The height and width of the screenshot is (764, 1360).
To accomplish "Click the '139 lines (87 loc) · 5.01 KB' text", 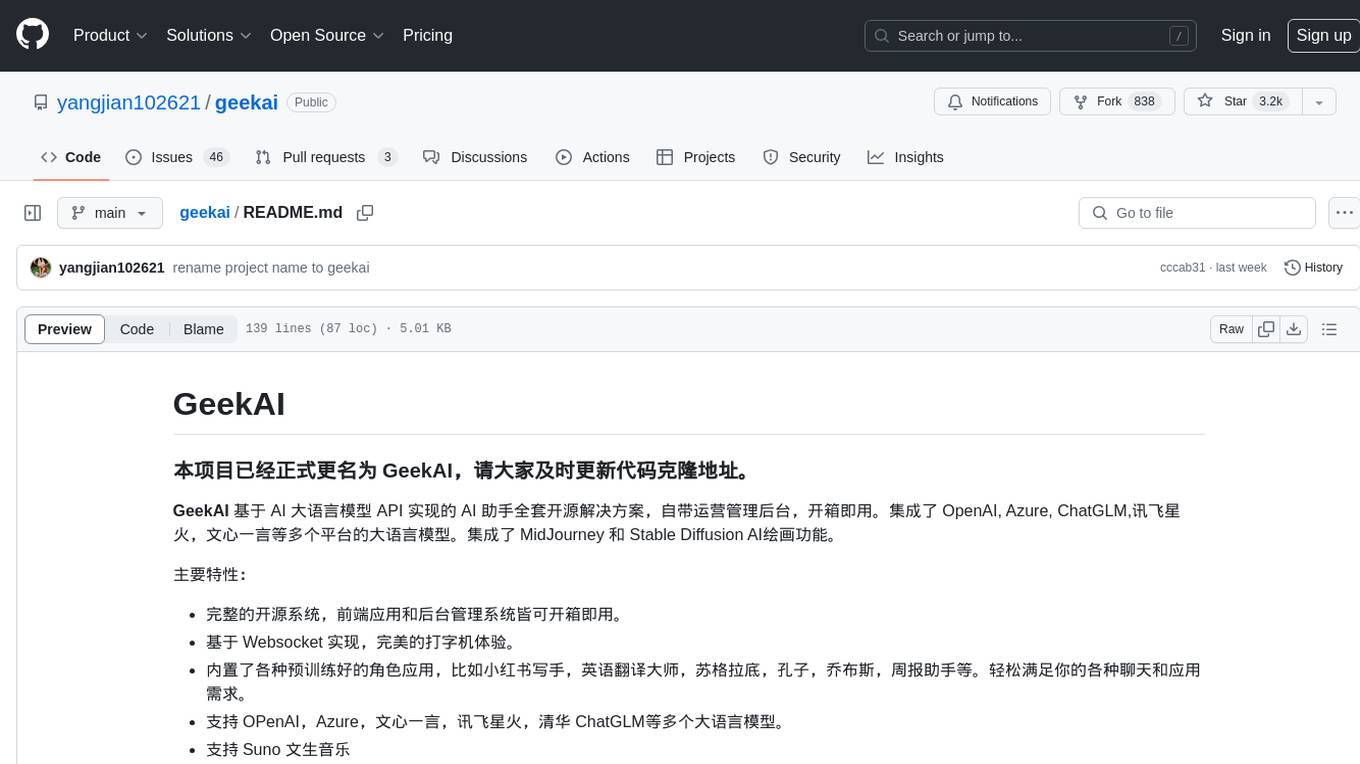I will pyautogui.click(x=348, y=329).
